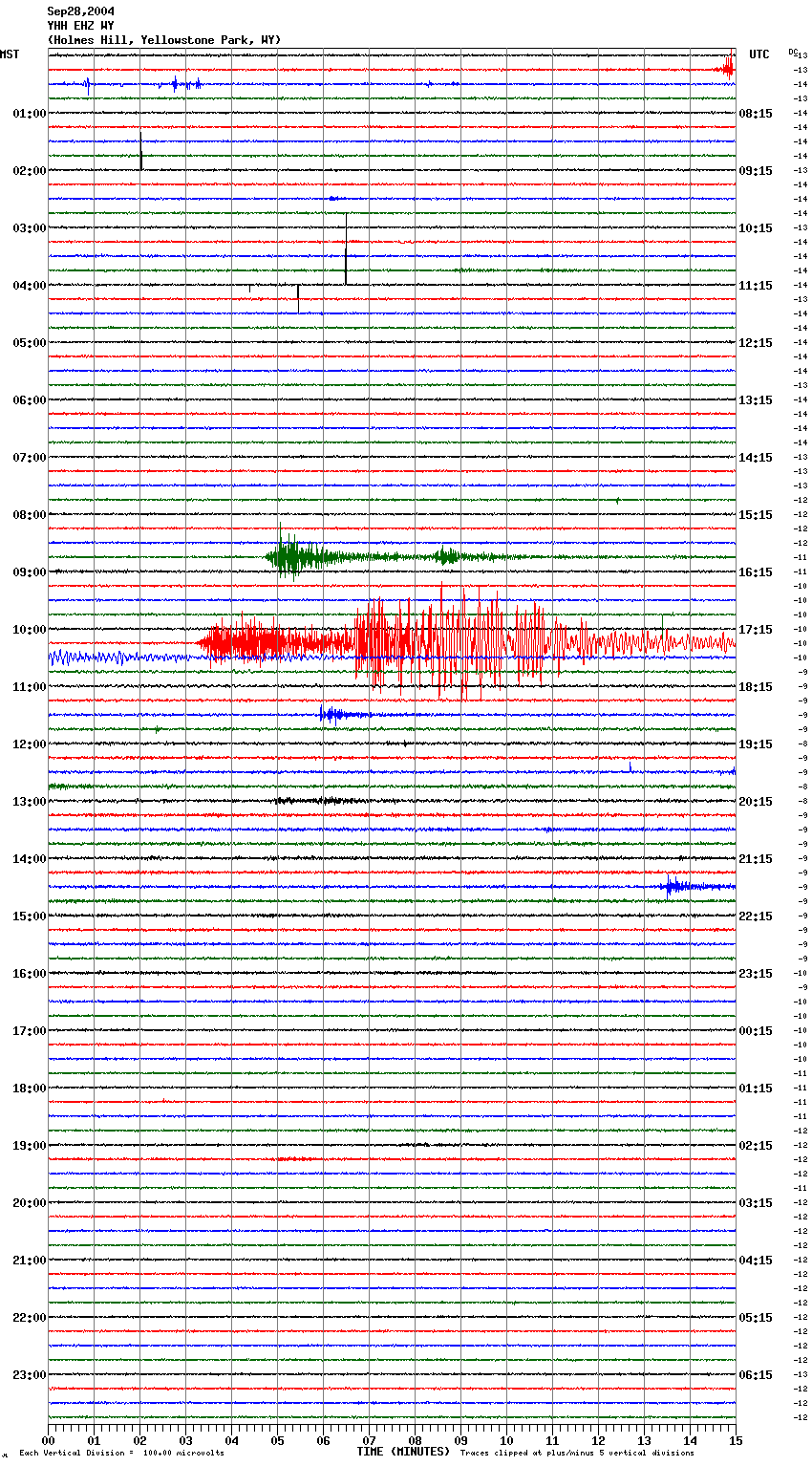
Task: Click the 19:15 UTC time label
Action: pos(756,744)
